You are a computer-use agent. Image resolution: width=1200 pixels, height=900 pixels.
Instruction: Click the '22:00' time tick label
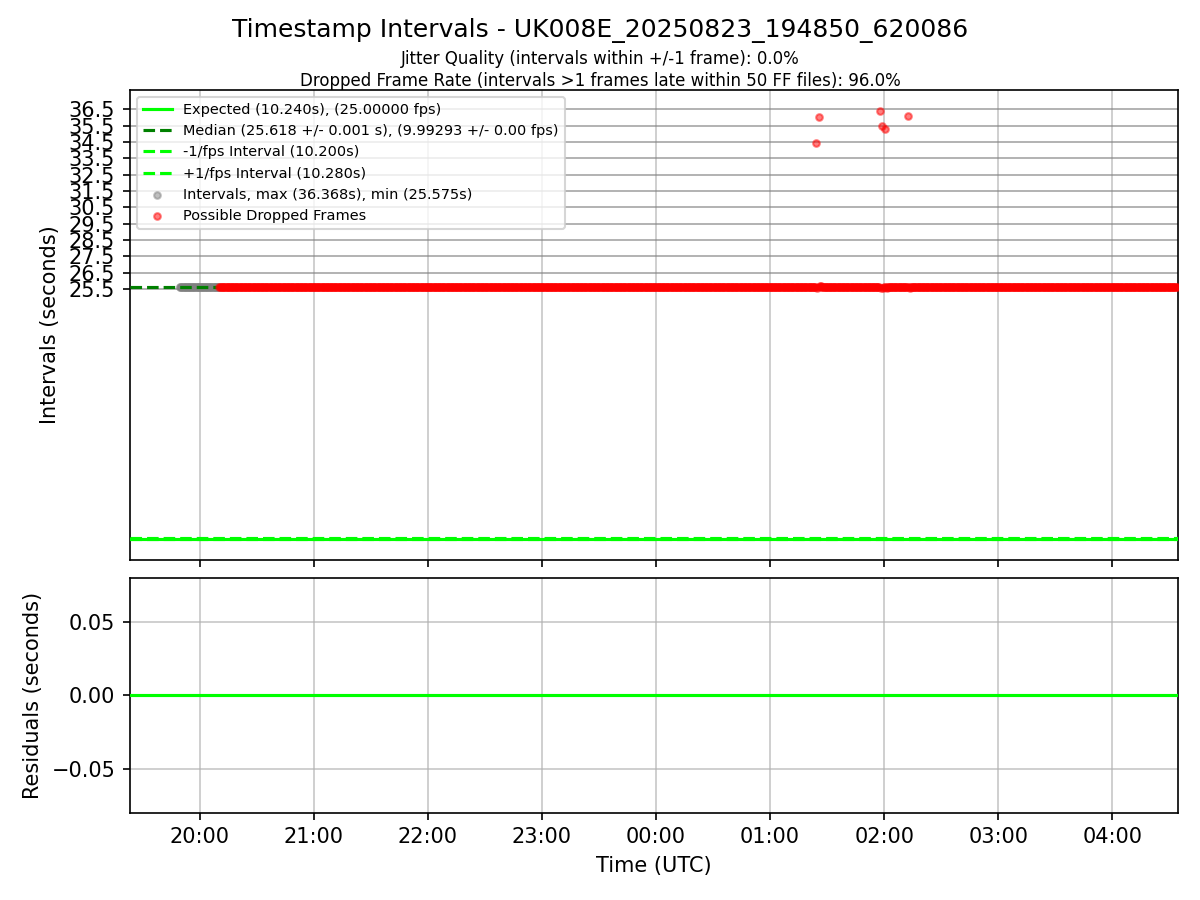pos(428,835)
